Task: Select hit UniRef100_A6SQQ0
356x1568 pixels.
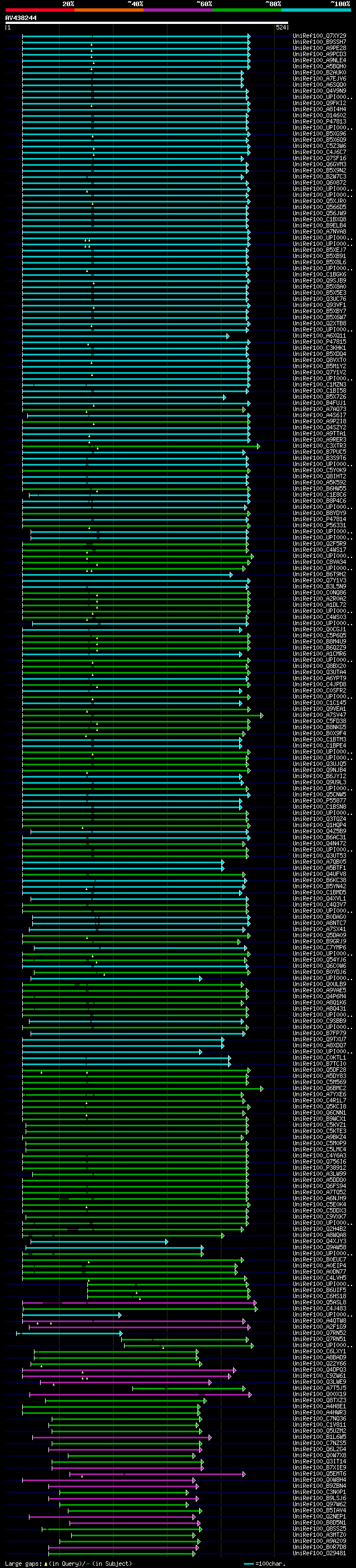Action: pos(319,85)
